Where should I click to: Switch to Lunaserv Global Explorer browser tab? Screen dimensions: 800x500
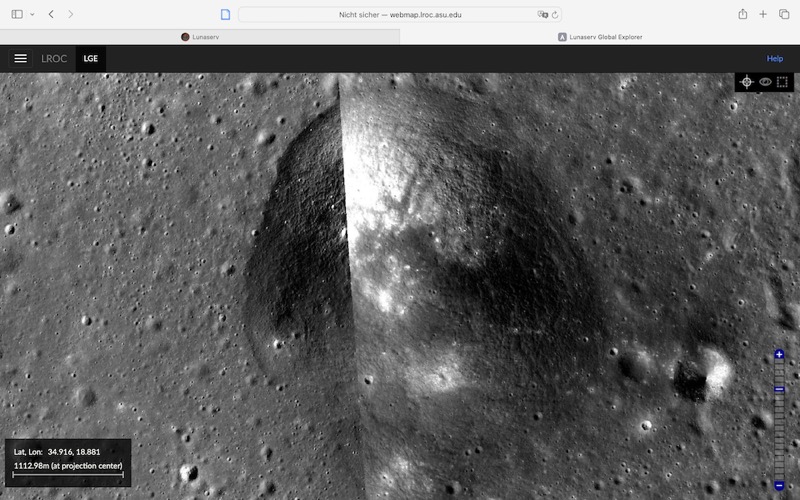(600, 37)
